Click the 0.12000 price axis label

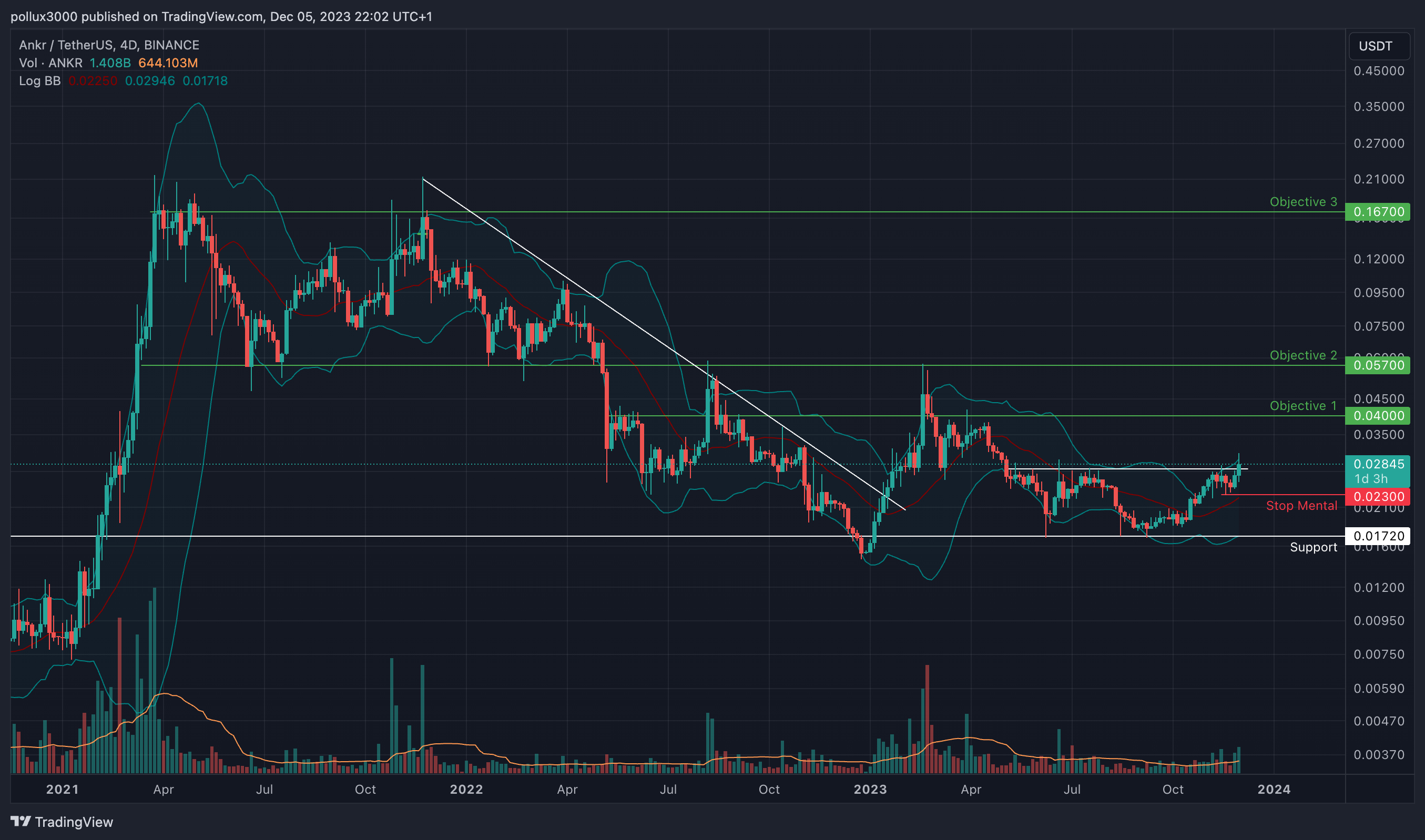[x=1379, y=259]
